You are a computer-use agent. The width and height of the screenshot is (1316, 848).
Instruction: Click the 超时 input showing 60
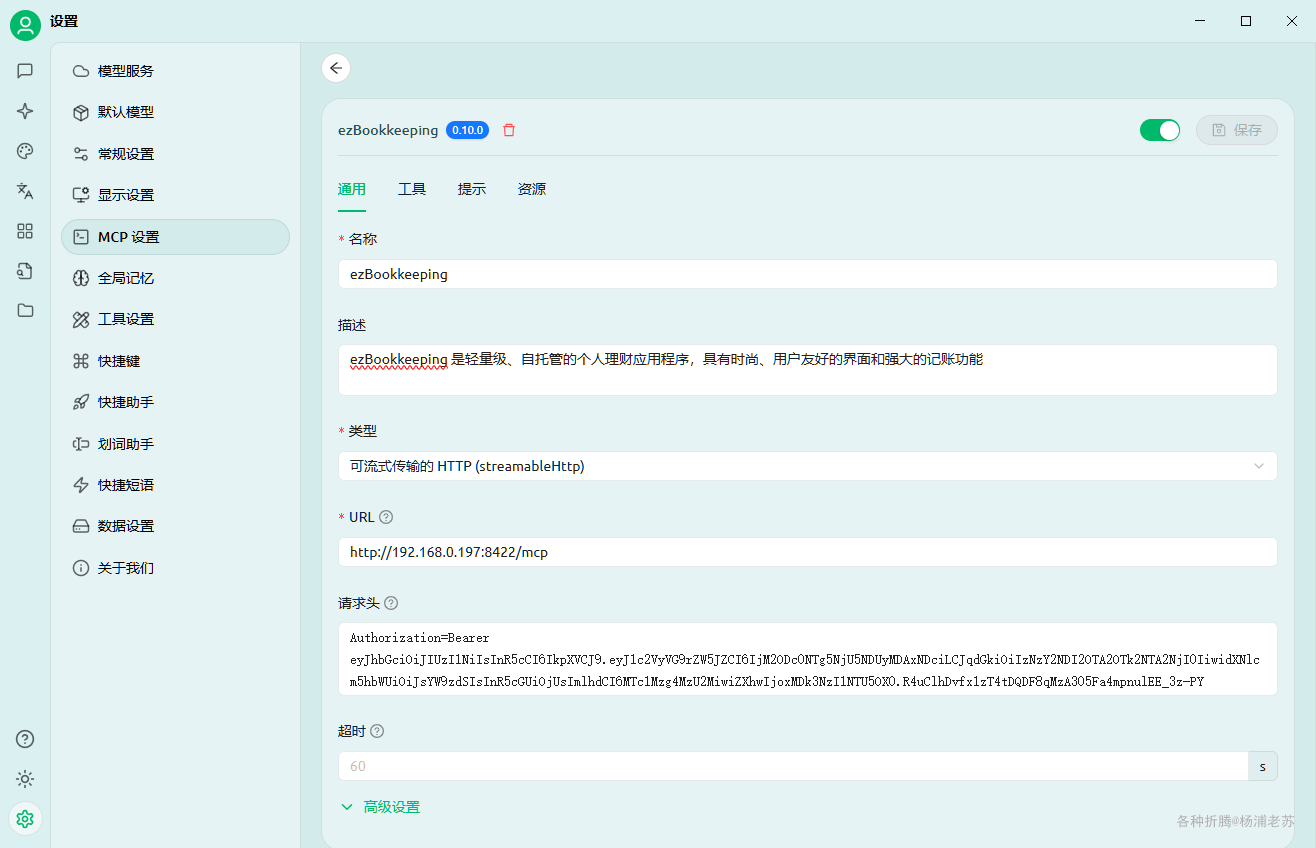[794, 766]
